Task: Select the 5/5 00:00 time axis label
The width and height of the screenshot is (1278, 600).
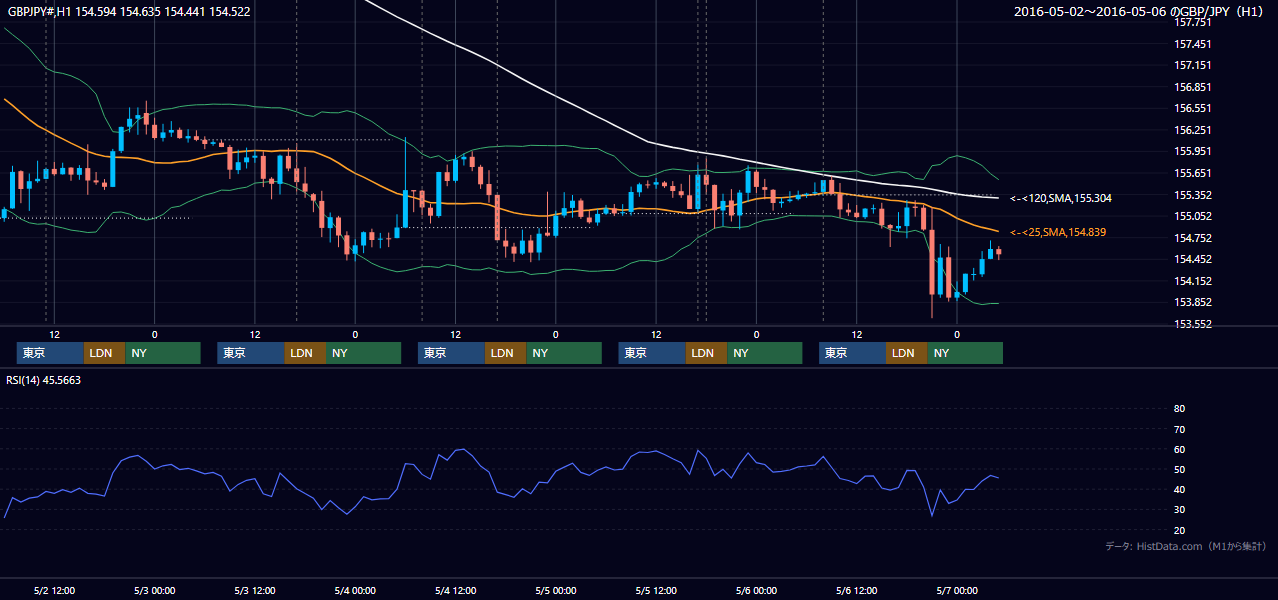Action: [555, 590]
